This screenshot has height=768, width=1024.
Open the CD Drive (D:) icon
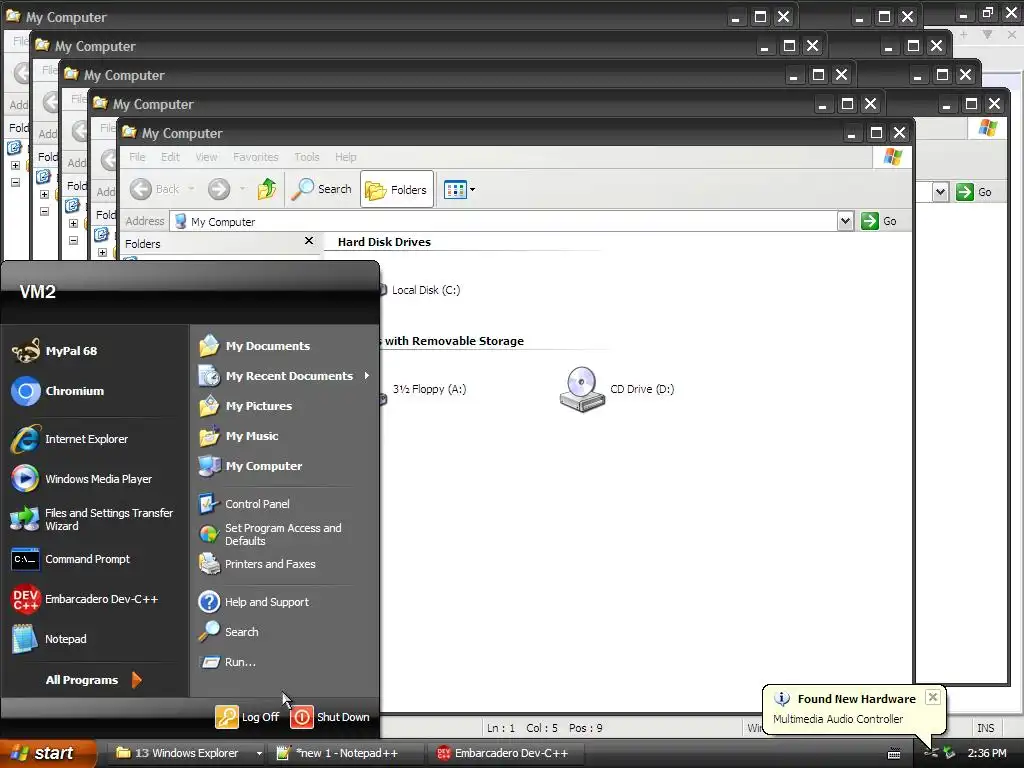pos(616,389)
